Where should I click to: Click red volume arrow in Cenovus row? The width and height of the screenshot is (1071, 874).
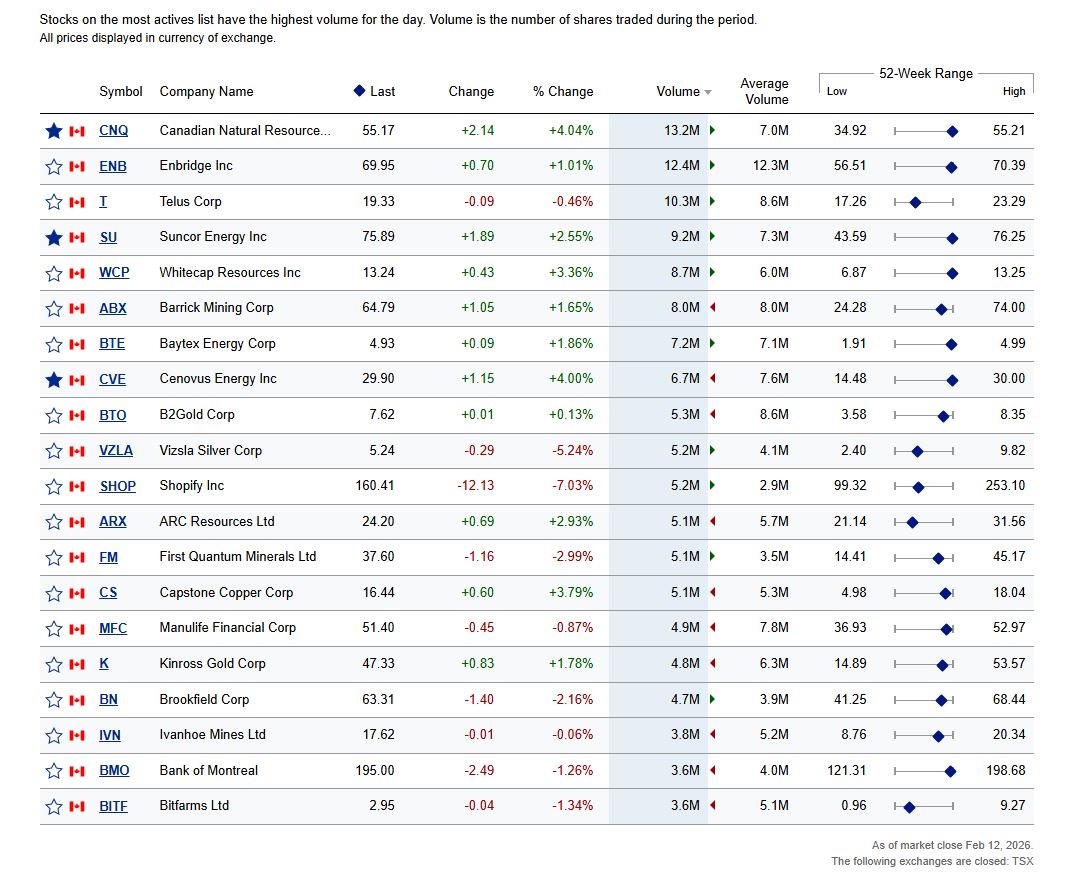[712, 378]
